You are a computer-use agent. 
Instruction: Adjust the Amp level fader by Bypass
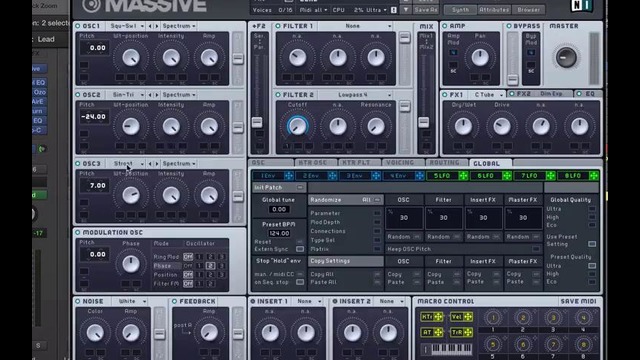(513, 80)
